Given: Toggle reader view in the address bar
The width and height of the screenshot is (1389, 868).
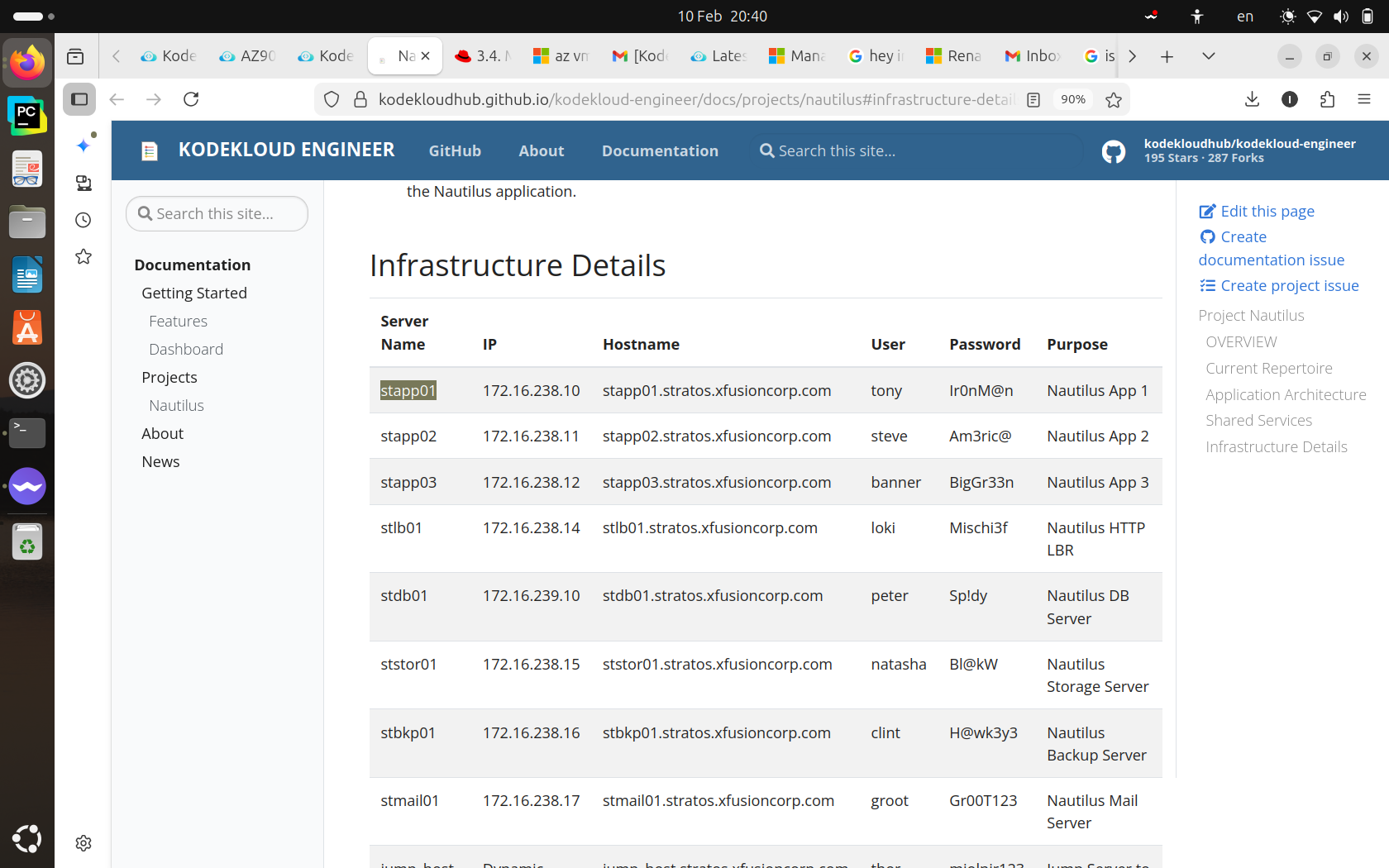Looking at the screenshot, I should click(x=1033, y=99).
